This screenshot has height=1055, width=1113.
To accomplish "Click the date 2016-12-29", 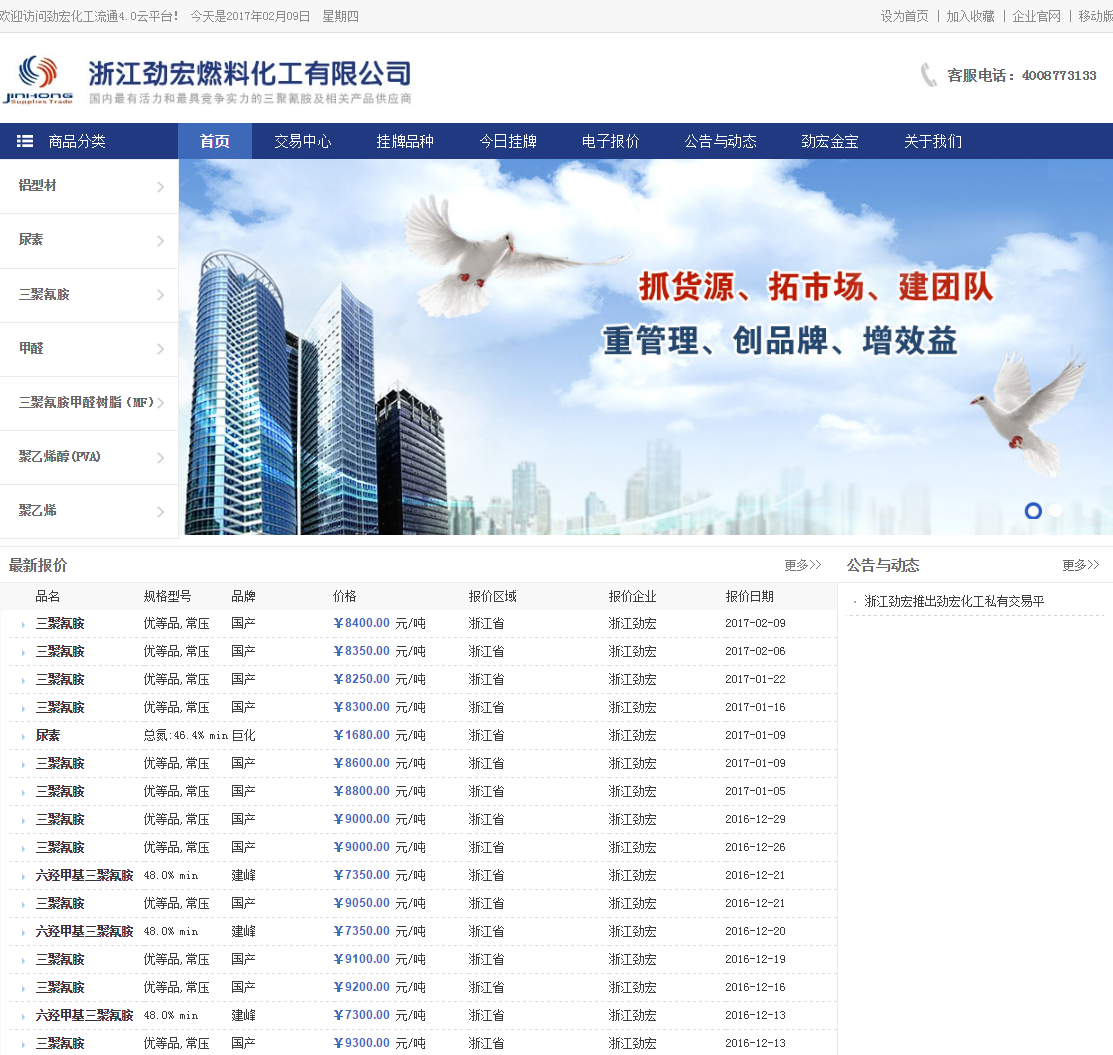I will [755, 819].
